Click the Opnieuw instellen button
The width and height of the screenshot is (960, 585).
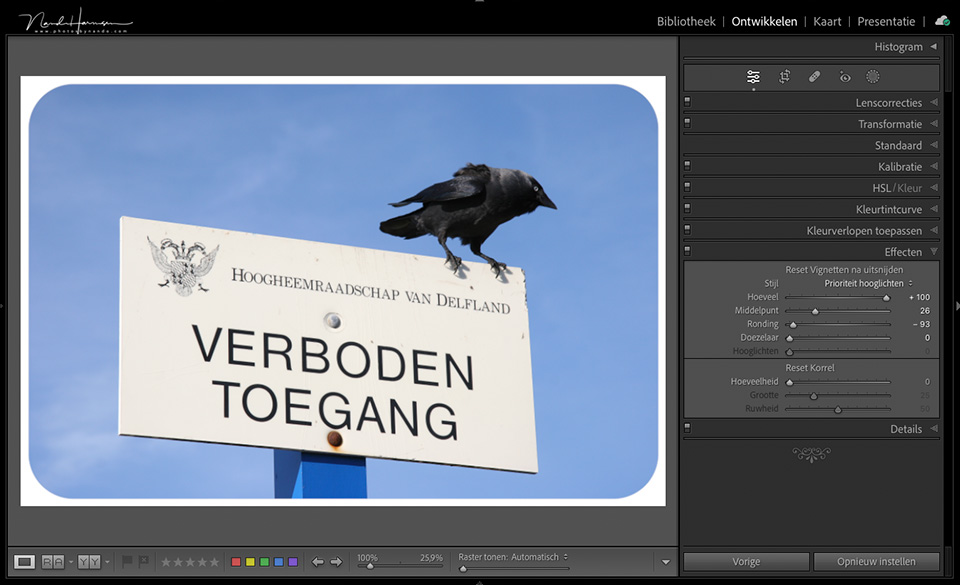click(876, 561)
